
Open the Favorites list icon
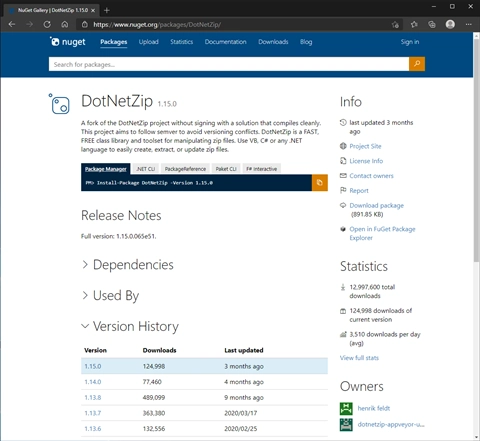coord(414,24)
